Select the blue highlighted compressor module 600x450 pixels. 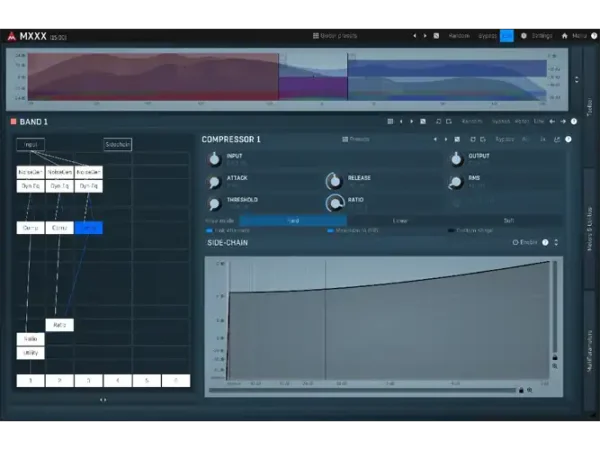[x=89, y=228]
